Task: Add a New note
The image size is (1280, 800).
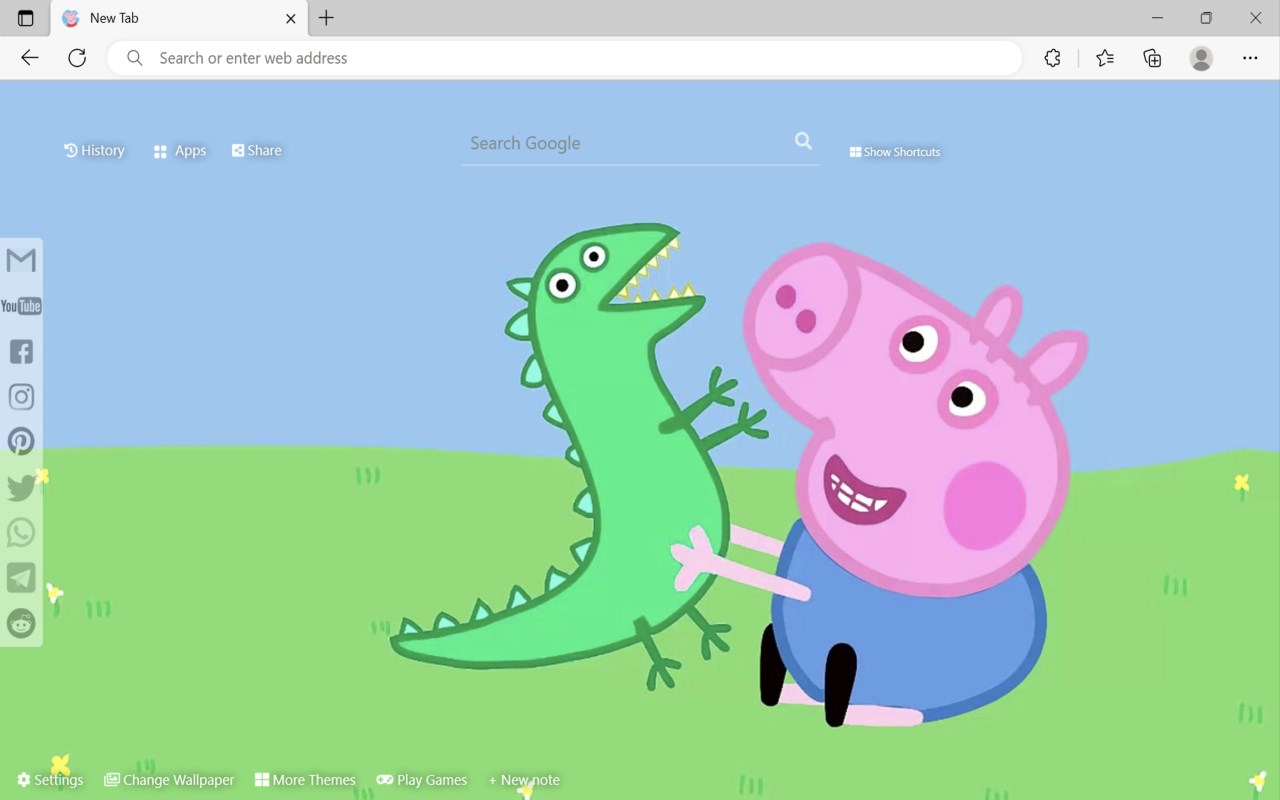Action: (x=524, y=780)
